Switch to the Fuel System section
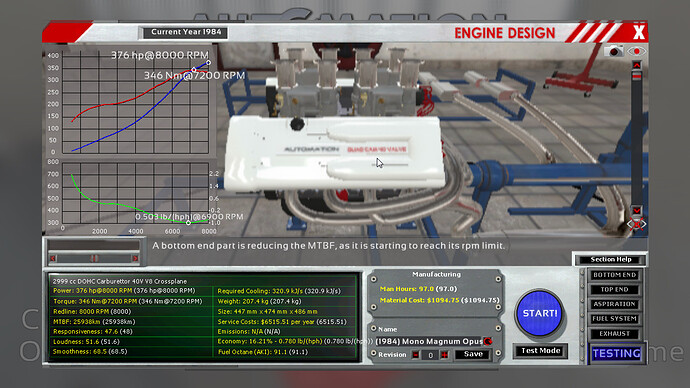The image size is (690, 388). click(614, 318)
